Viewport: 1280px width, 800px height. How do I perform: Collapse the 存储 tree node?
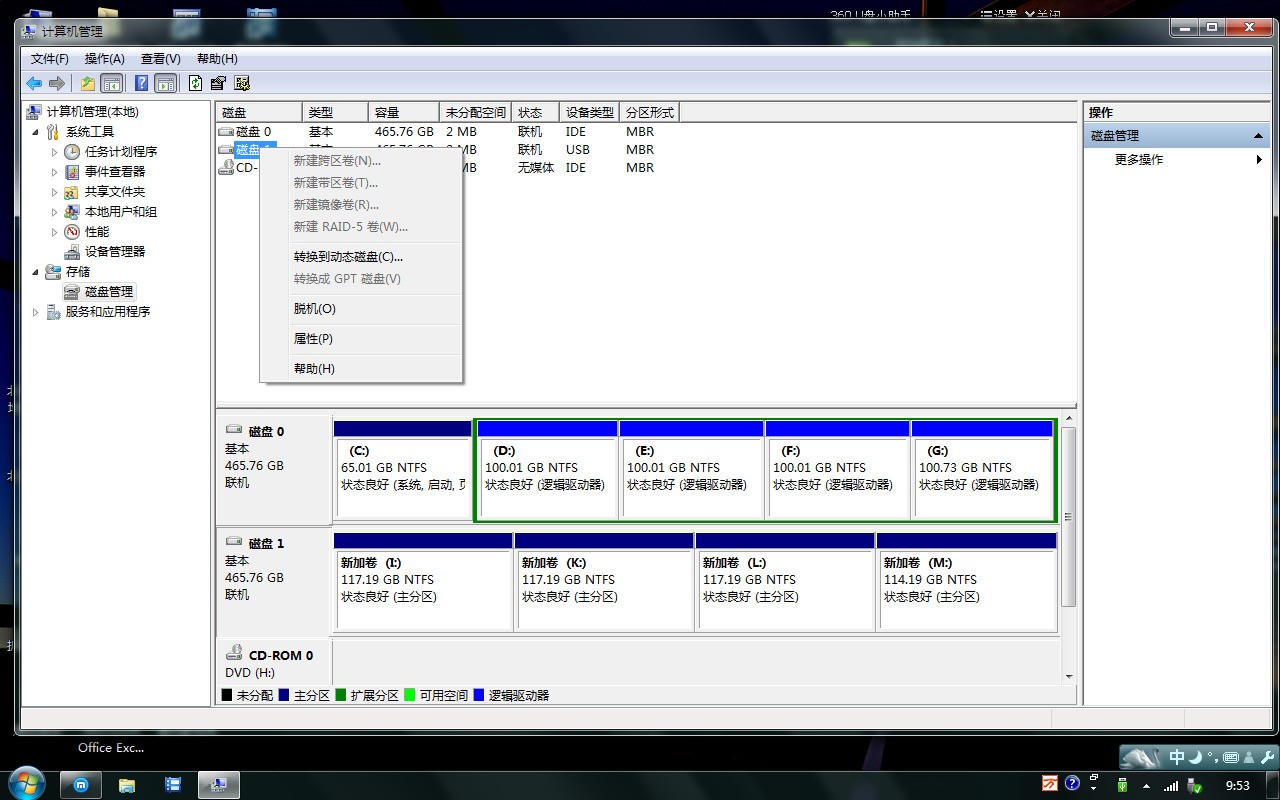coord(36,272)
